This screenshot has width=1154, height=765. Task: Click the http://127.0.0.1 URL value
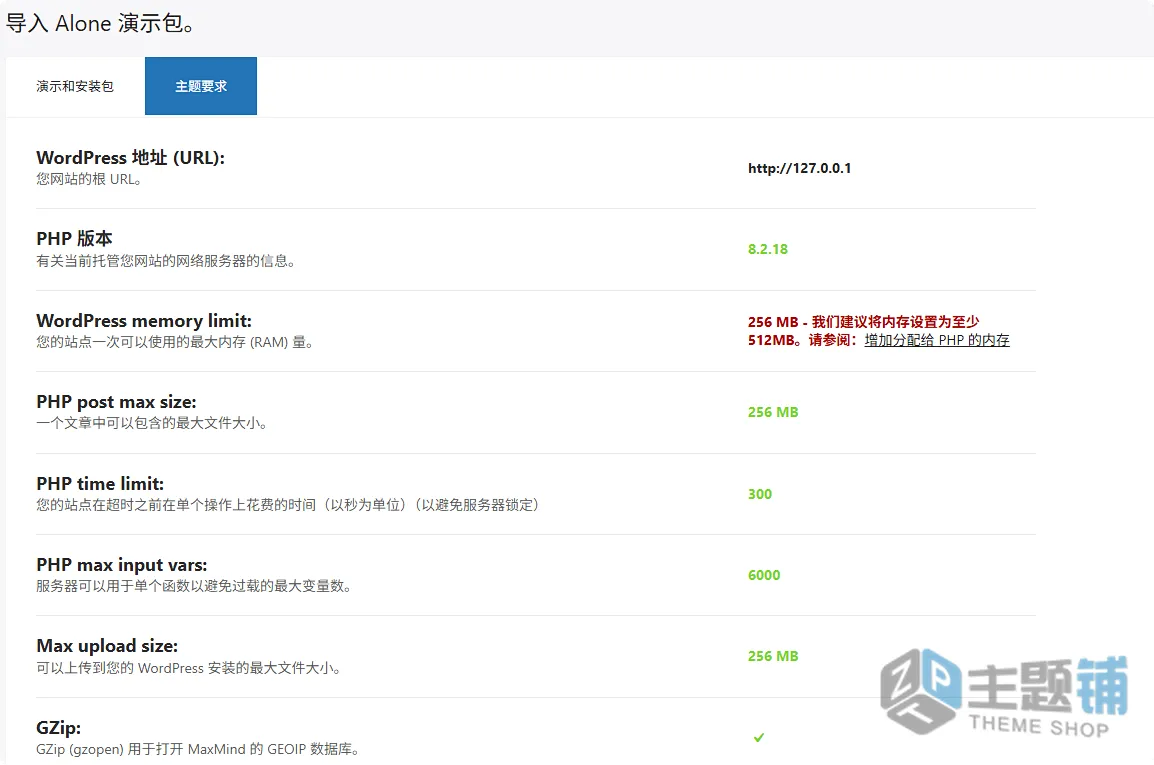tap(799, 168)
